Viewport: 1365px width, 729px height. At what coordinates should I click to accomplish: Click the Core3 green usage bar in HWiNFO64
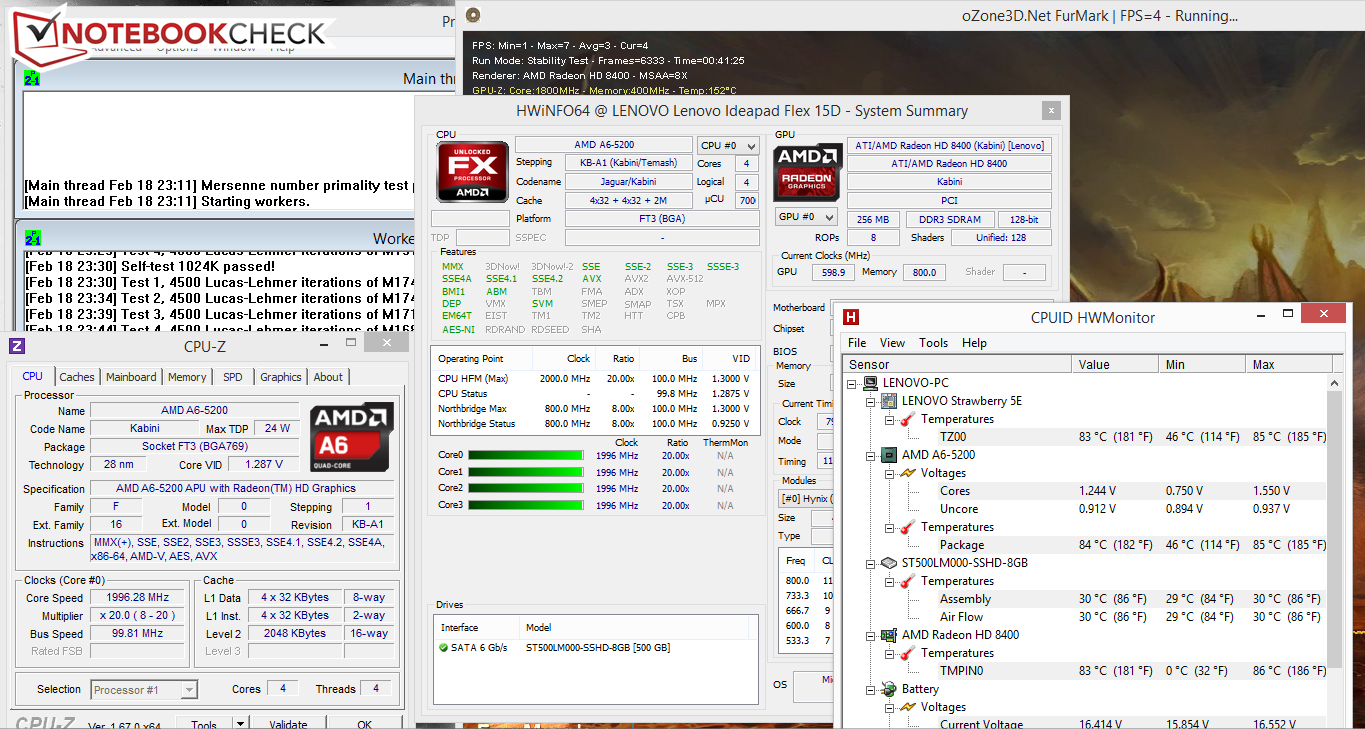tap(526, 505)
